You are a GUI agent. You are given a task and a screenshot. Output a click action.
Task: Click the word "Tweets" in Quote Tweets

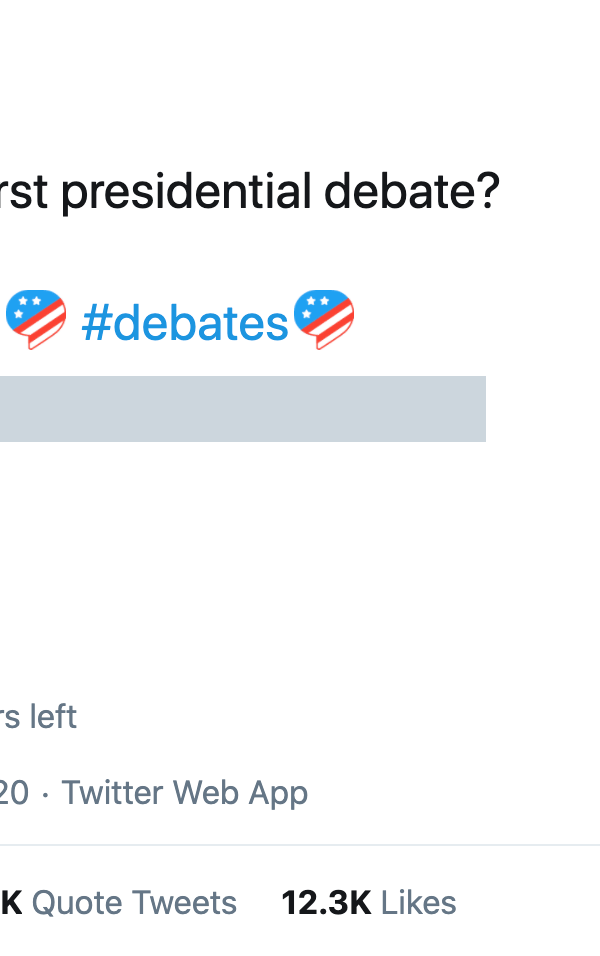185,903
